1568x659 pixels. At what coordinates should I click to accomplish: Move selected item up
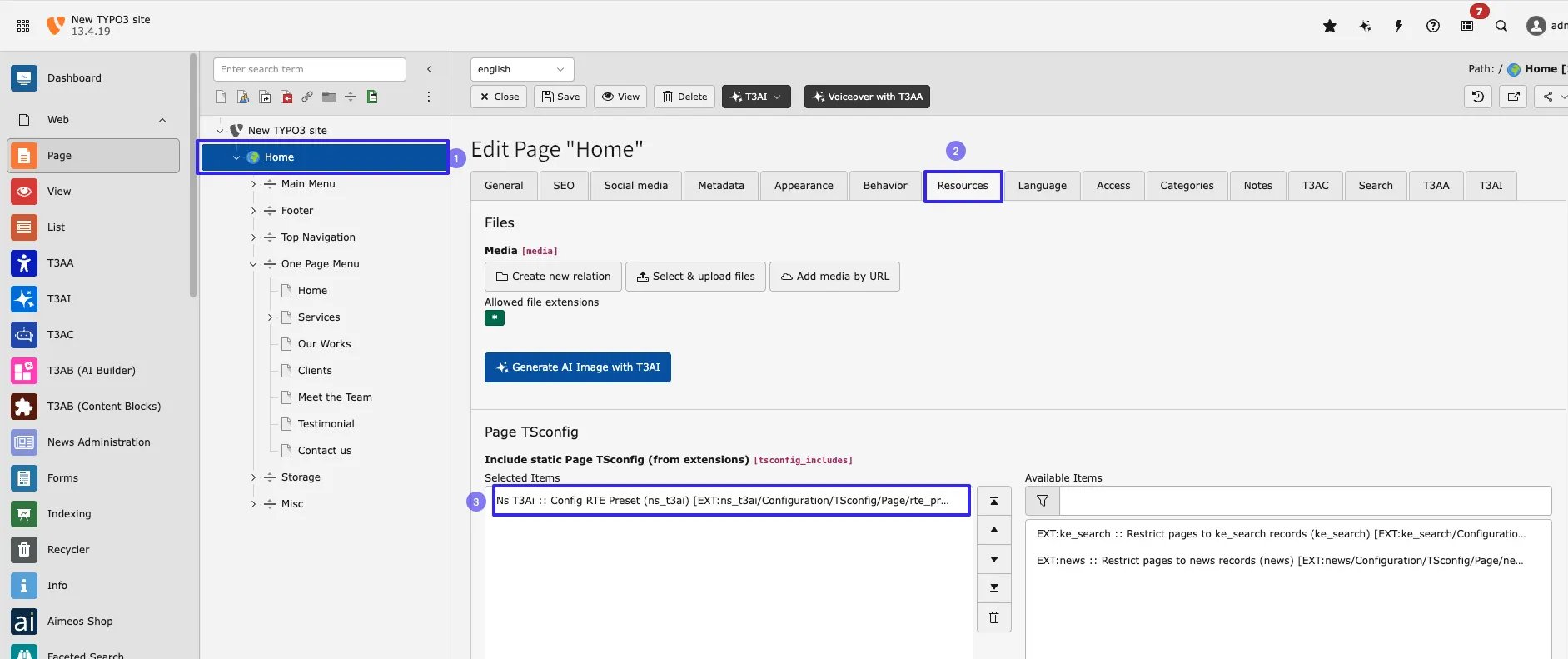[994, 530]
